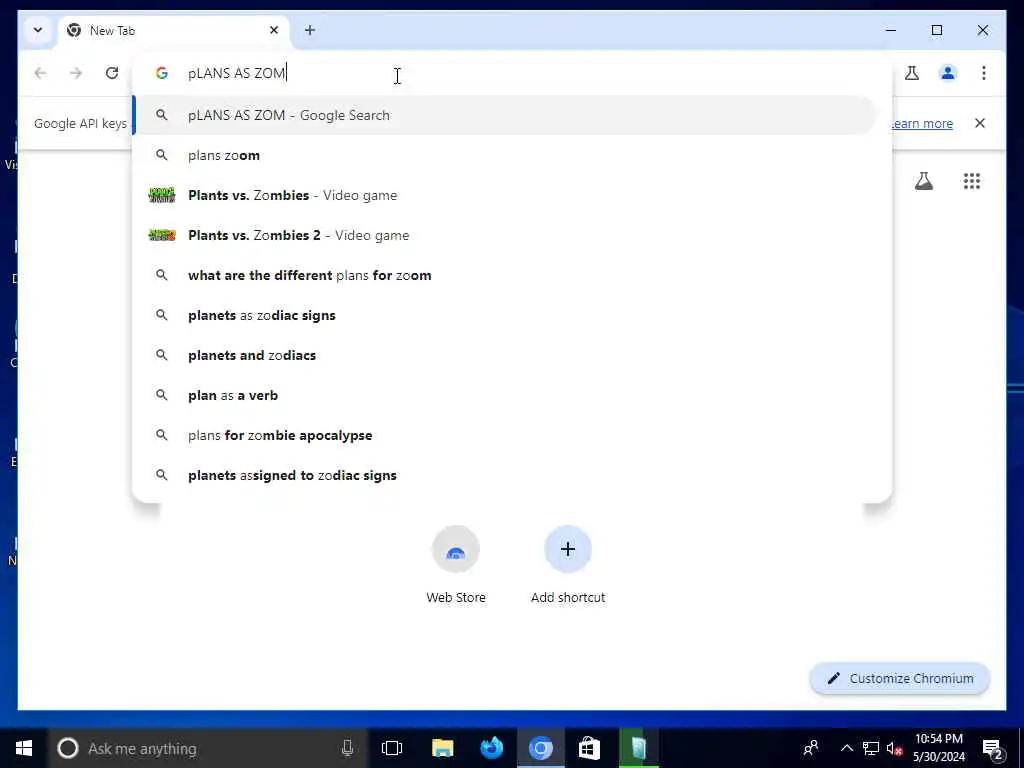
Task: Open Microsoft Store from taskbar
Action: (589, 748)
